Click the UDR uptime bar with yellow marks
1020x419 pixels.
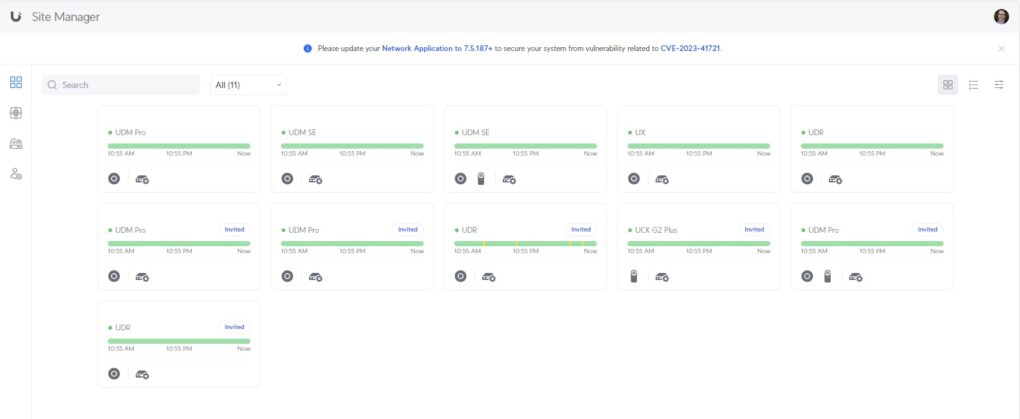click(525, 243)
